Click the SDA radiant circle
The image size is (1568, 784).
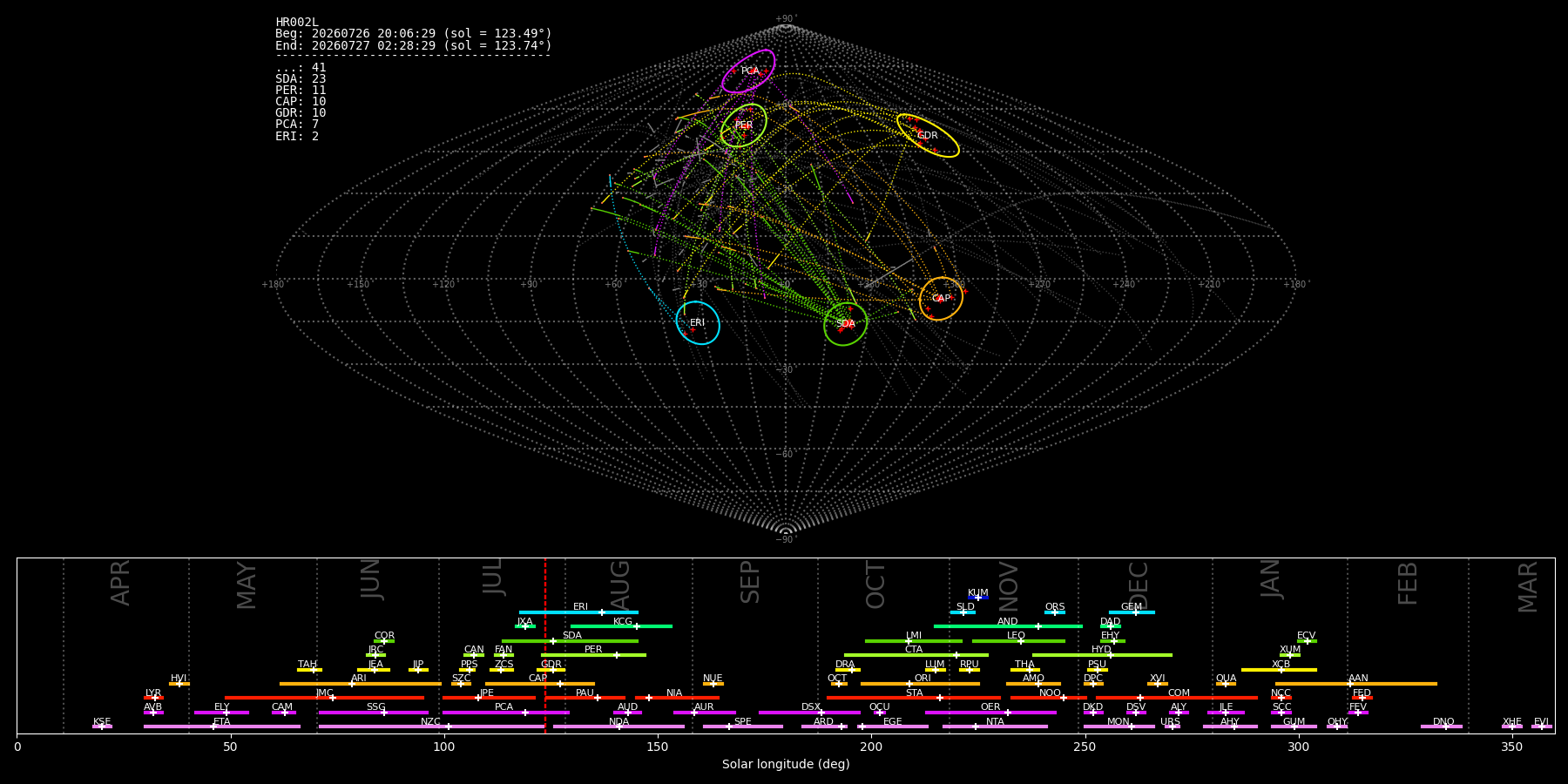click(x=846, y=324)
